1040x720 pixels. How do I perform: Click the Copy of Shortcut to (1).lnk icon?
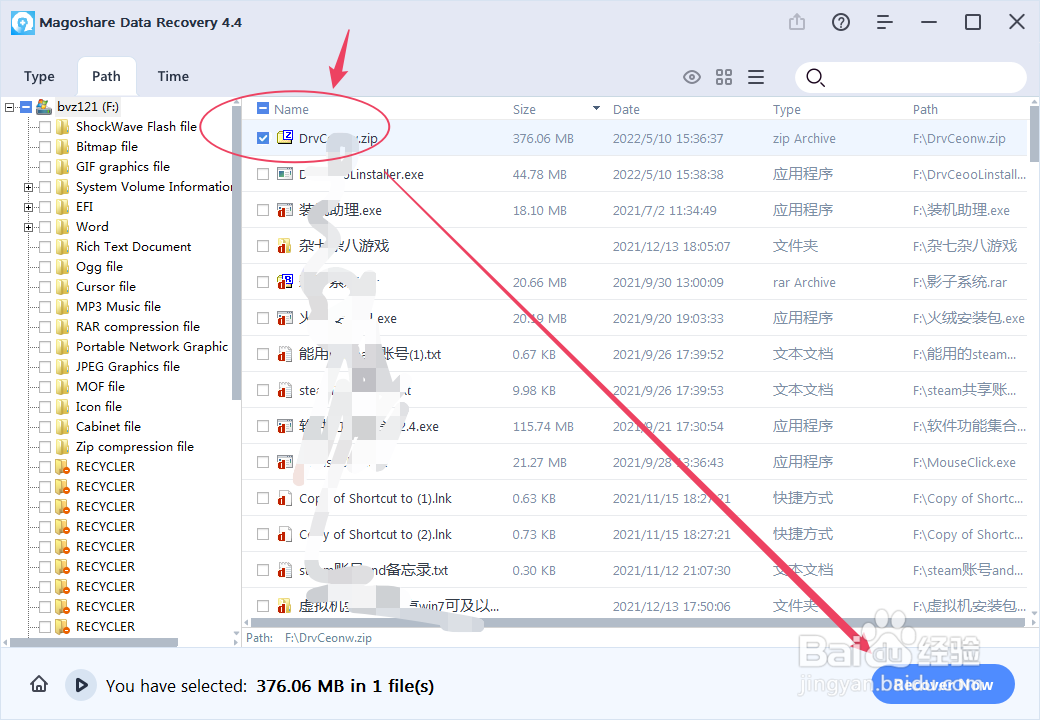click(x=285, y=498)
